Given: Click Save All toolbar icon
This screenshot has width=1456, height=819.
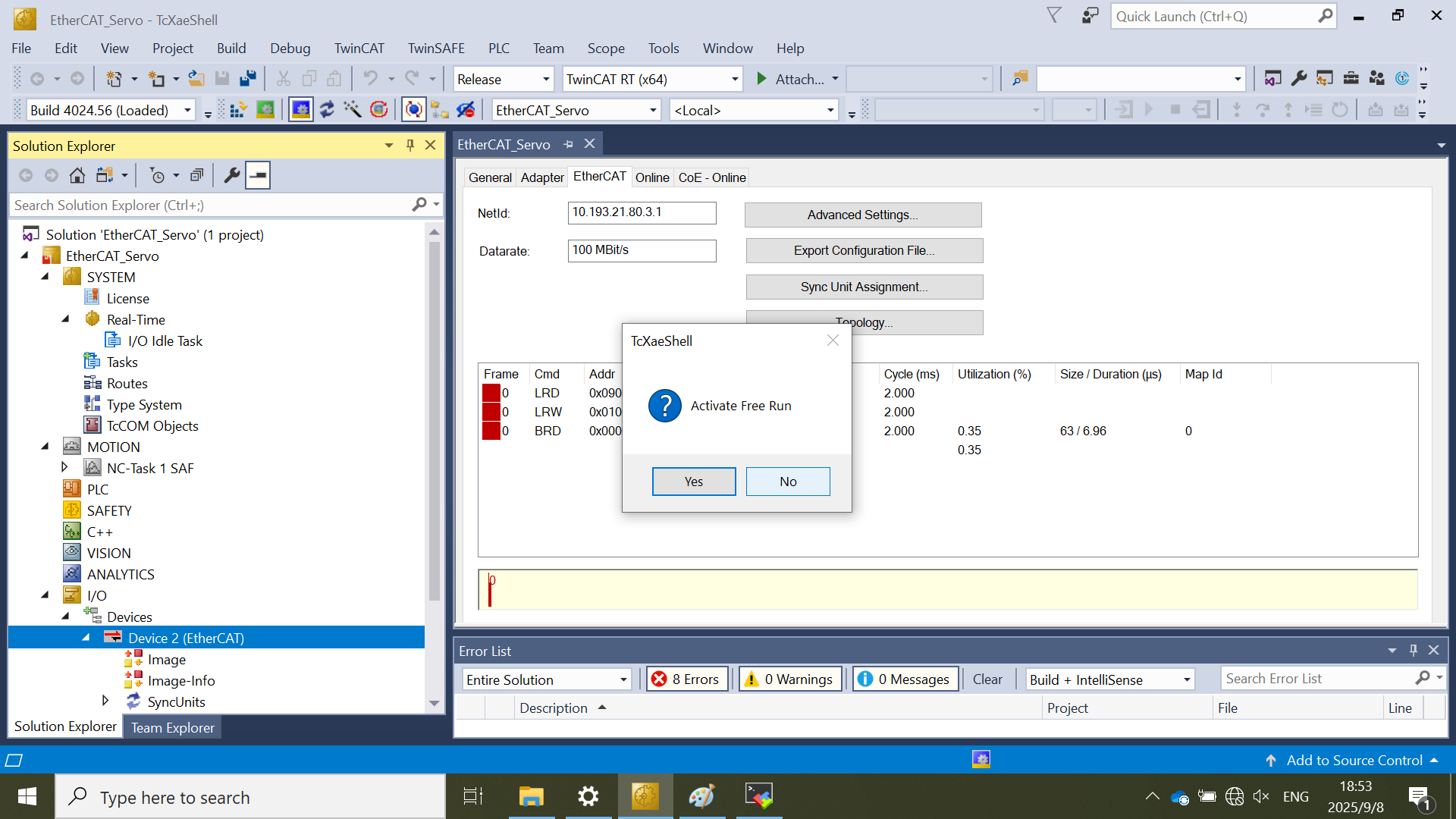Looking at the screenshot, I should [248, 79].
